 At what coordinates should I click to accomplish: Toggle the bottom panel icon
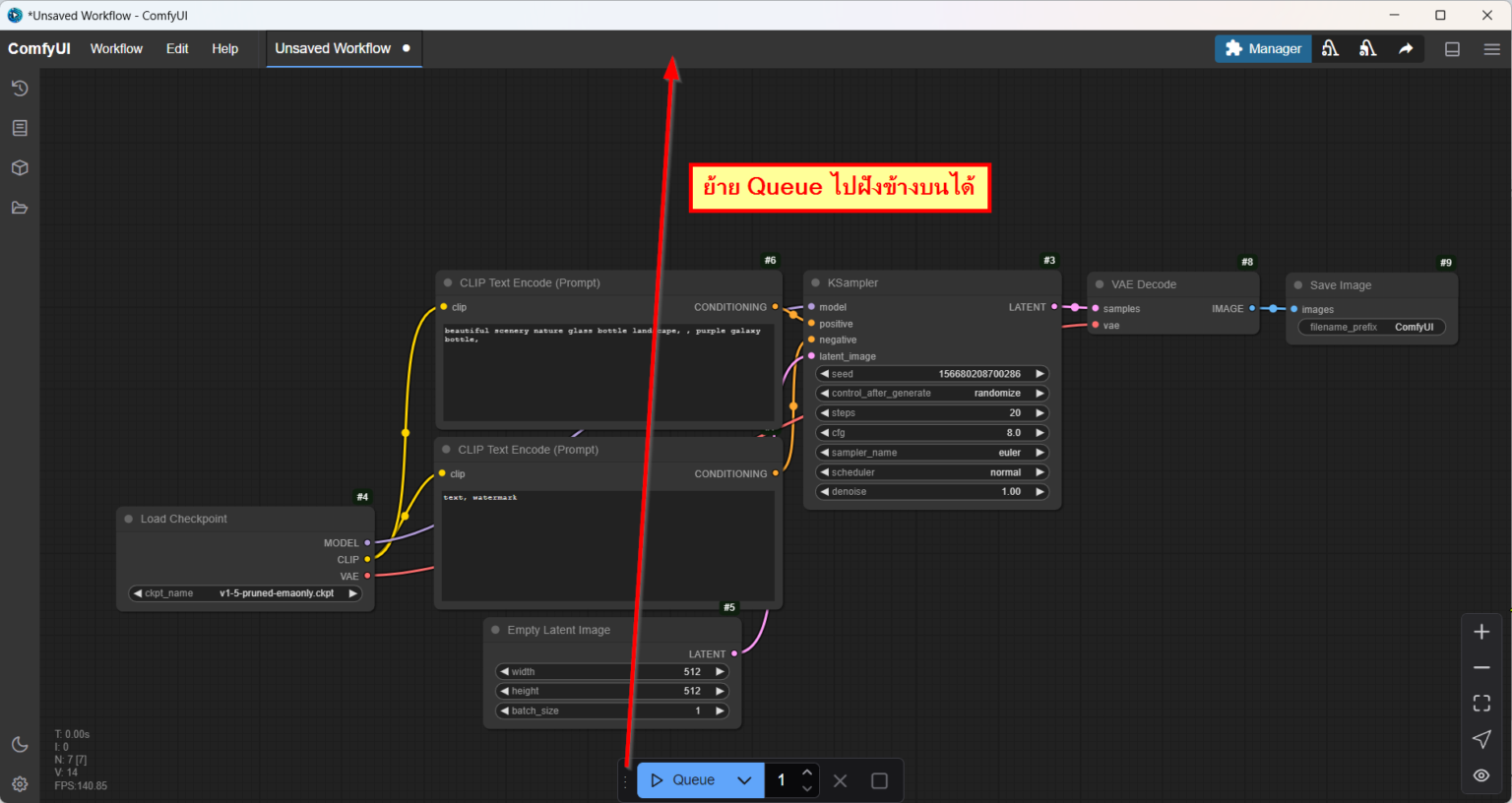pyautogui.click(x=1452, y=49)
